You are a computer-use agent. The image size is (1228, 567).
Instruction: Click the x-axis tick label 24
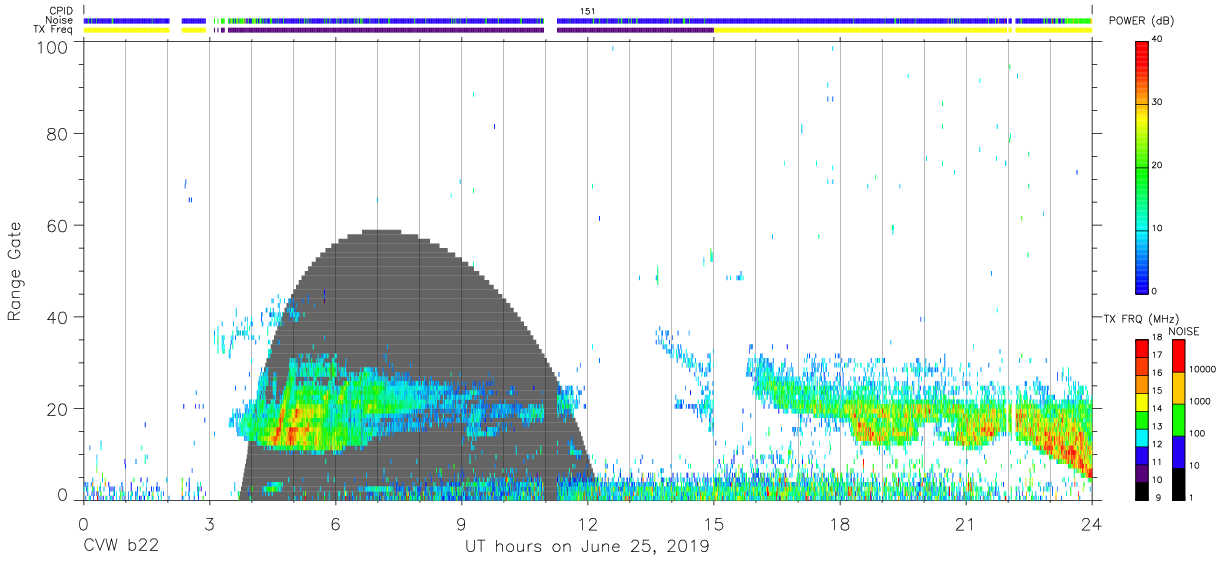[1091, 524]
